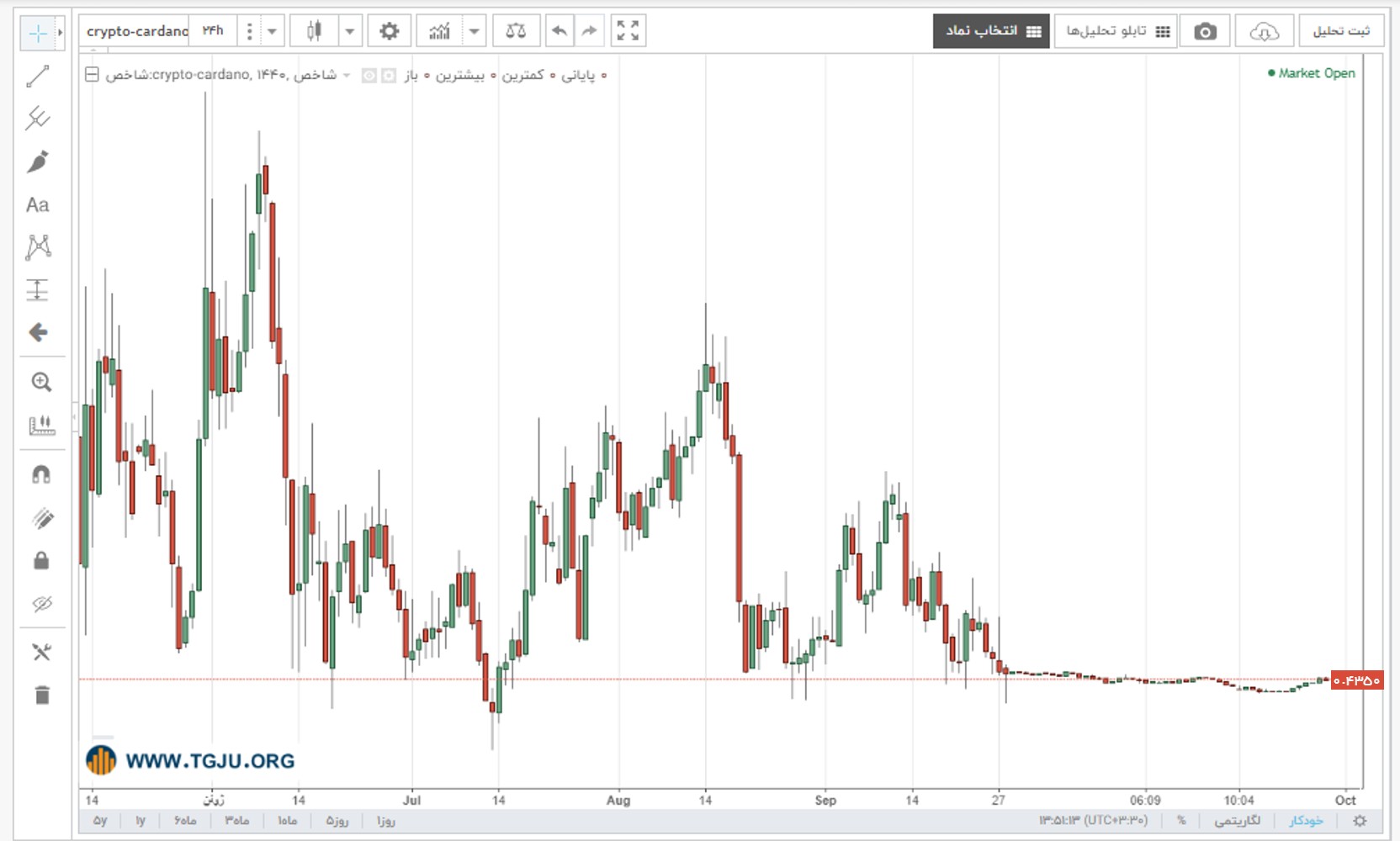
Task: Undo the last chart action
Action: point(559,31)
